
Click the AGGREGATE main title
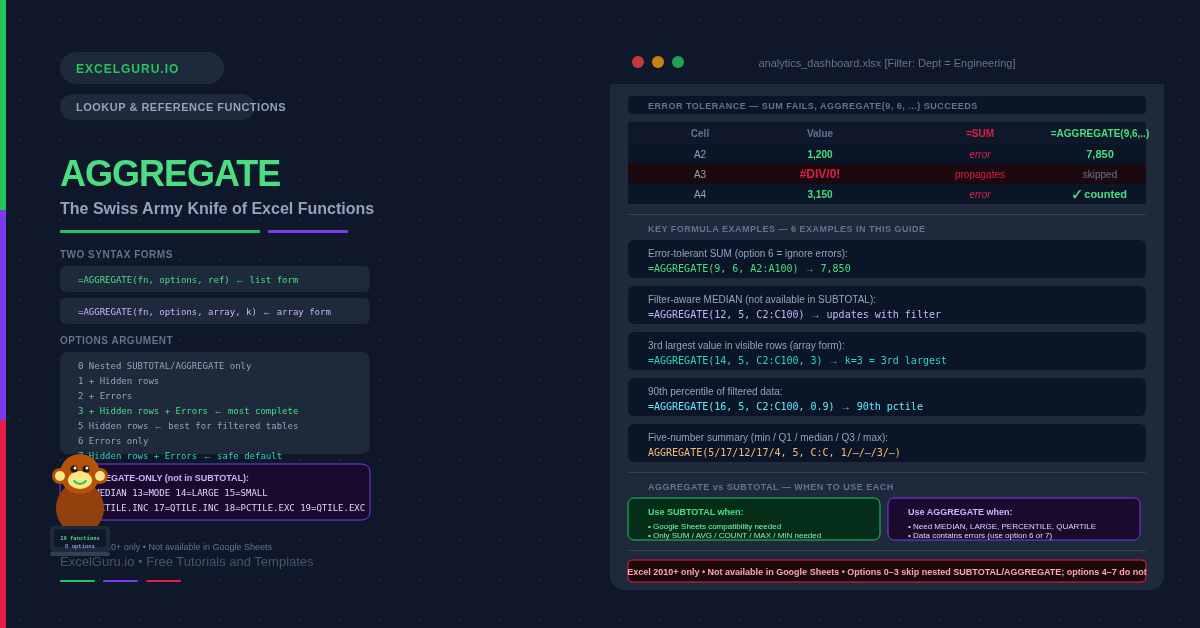(170, 174)
